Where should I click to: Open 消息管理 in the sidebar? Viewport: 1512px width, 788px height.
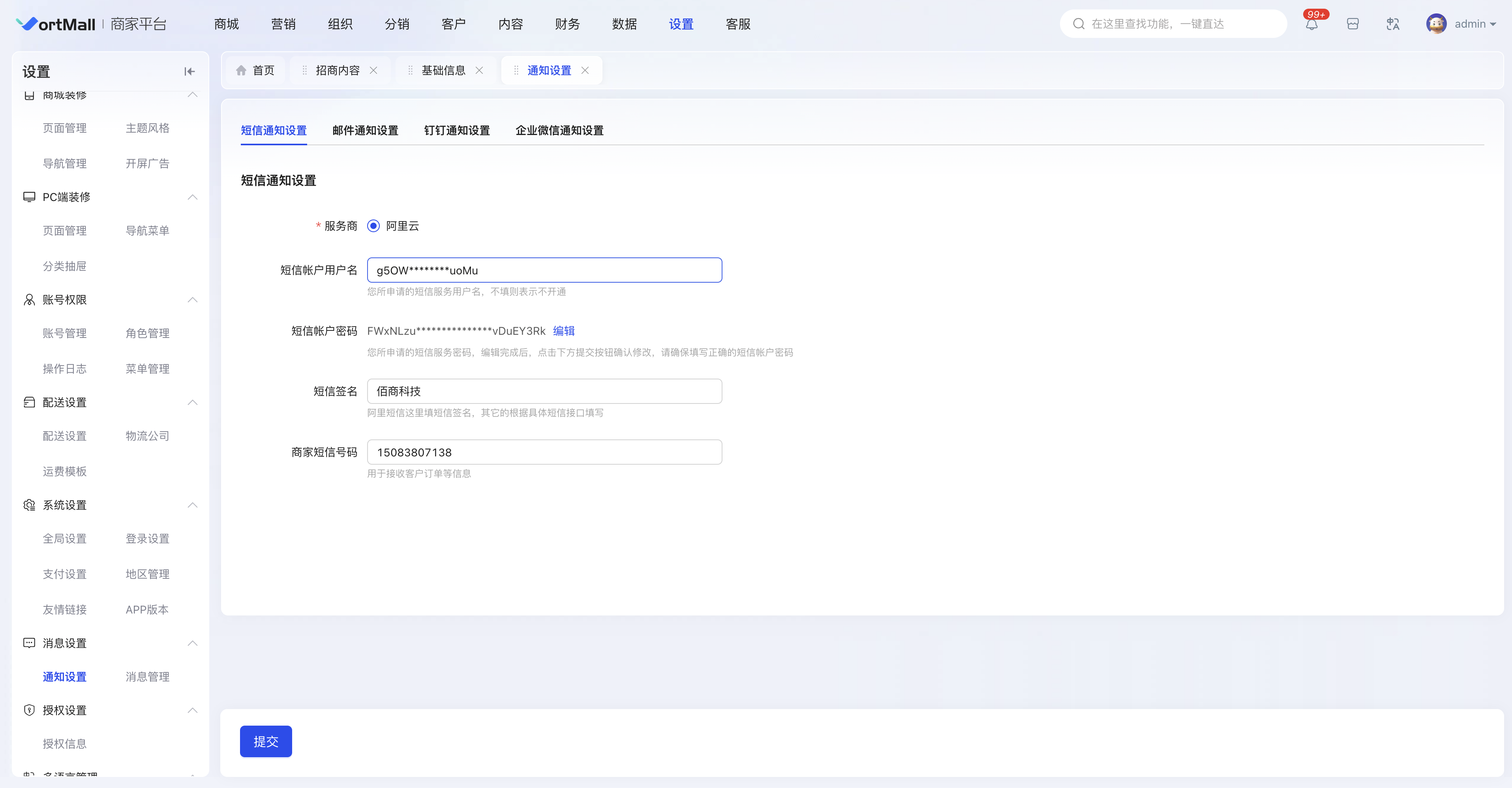147,676
